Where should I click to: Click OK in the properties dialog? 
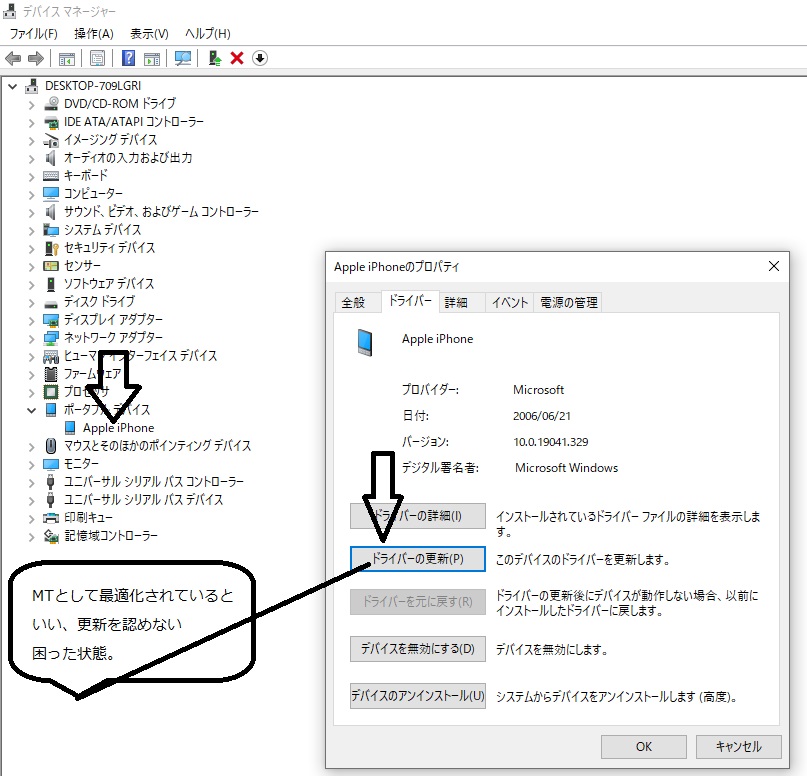click(x=644, y=747)
